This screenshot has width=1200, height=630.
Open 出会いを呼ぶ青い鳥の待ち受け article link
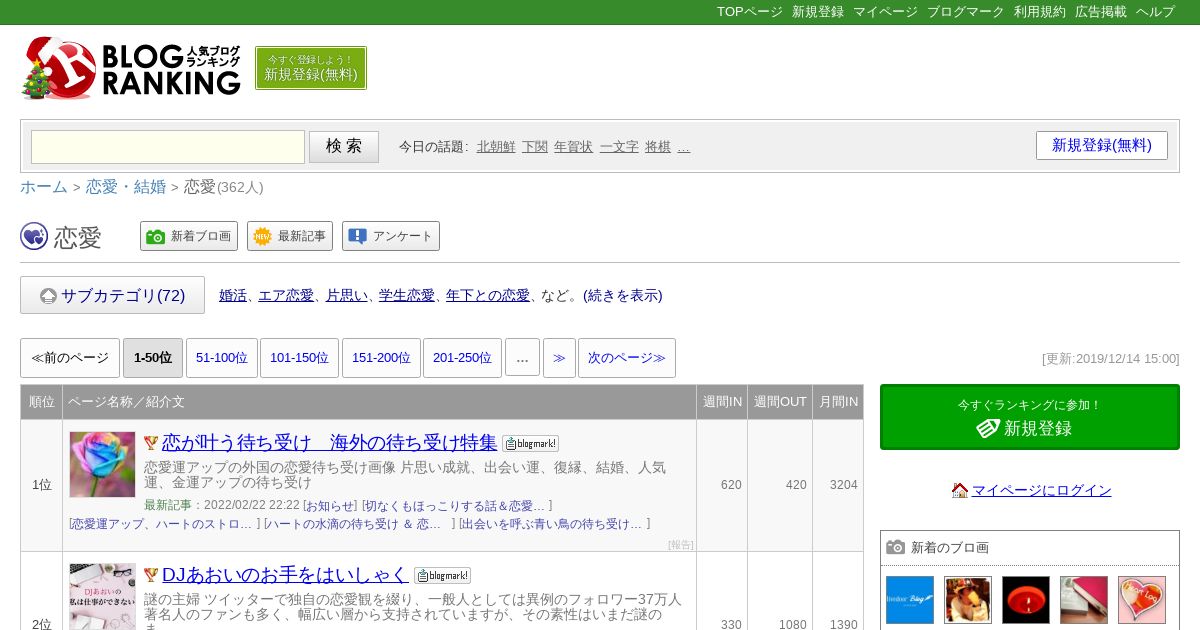(554, 524)
